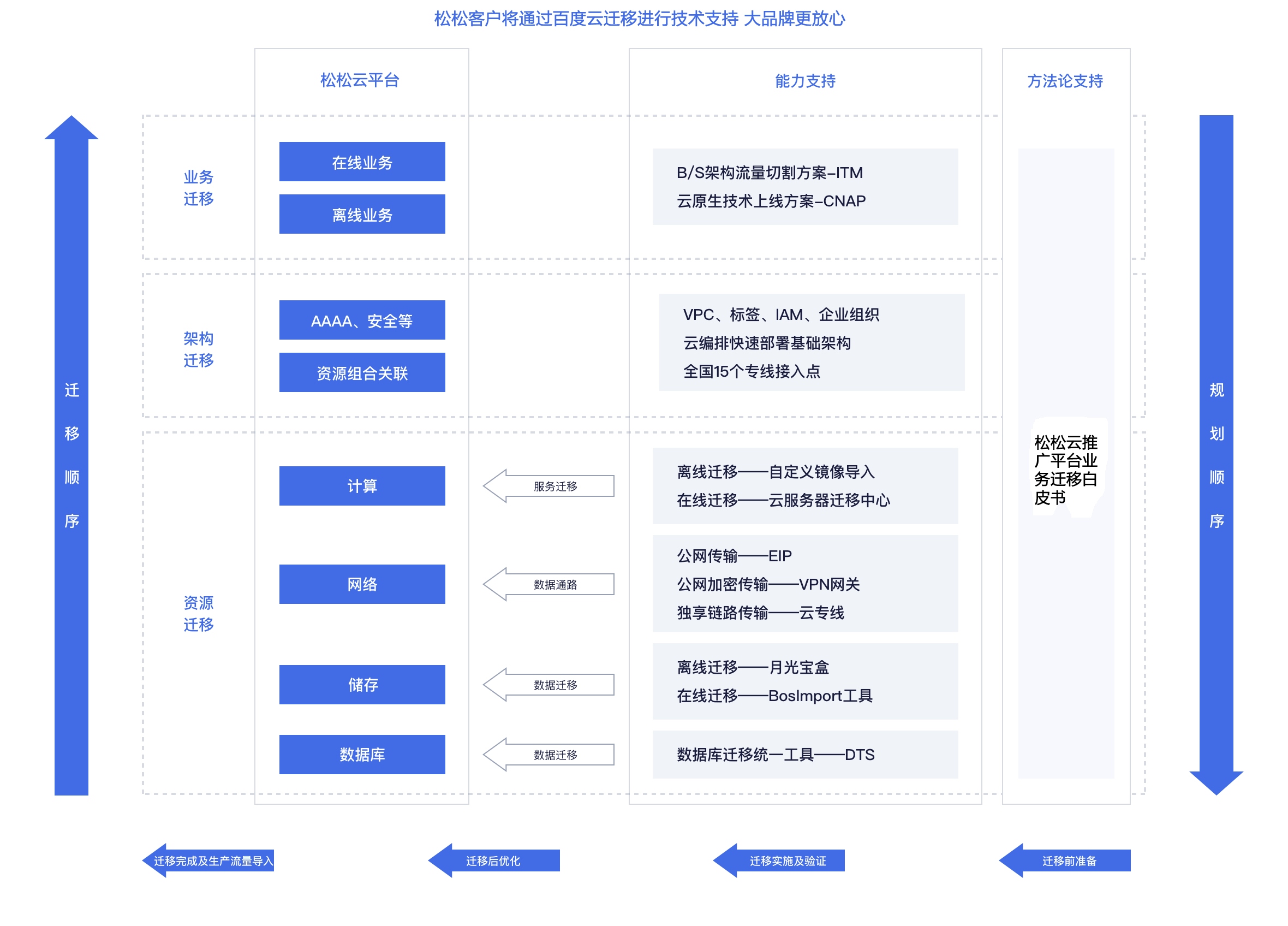This screenshot has width=1288, height=926.
Task: Click the 储存 resource block
Action: (362, 685)
